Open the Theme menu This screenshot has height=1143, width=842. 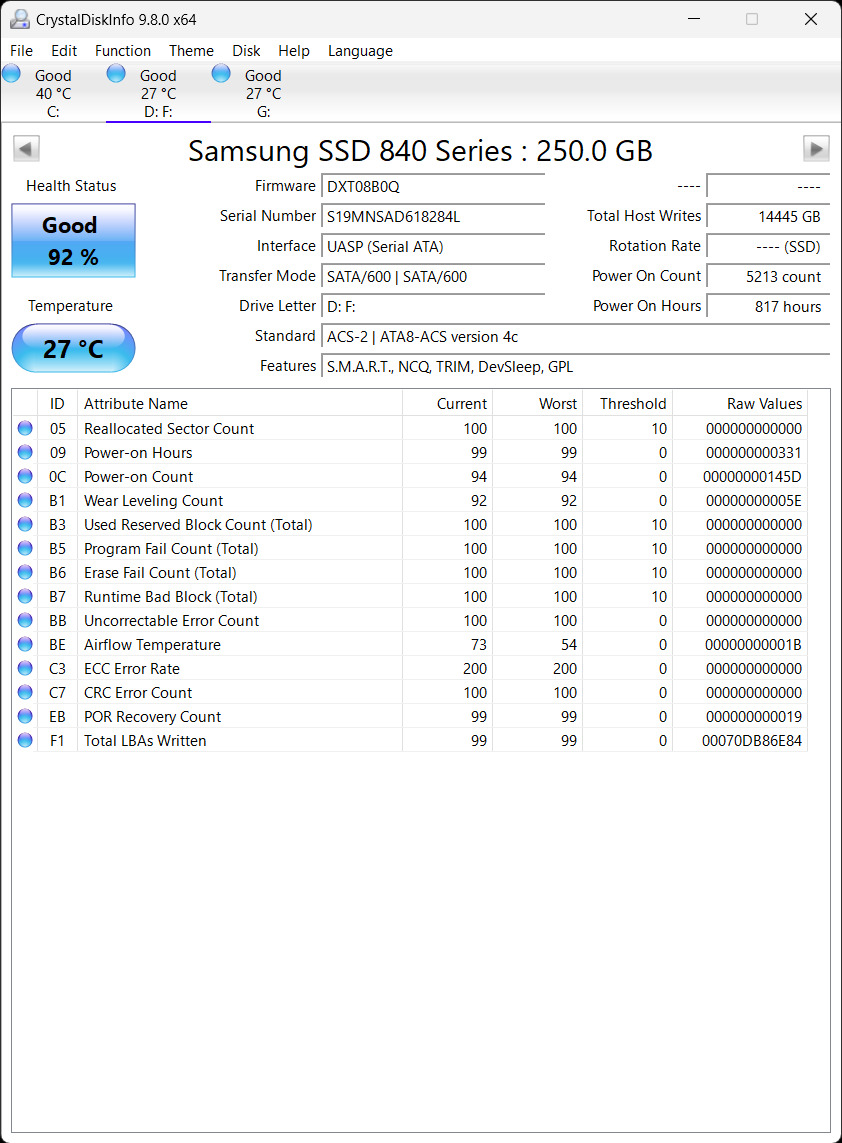click(191, 51)
